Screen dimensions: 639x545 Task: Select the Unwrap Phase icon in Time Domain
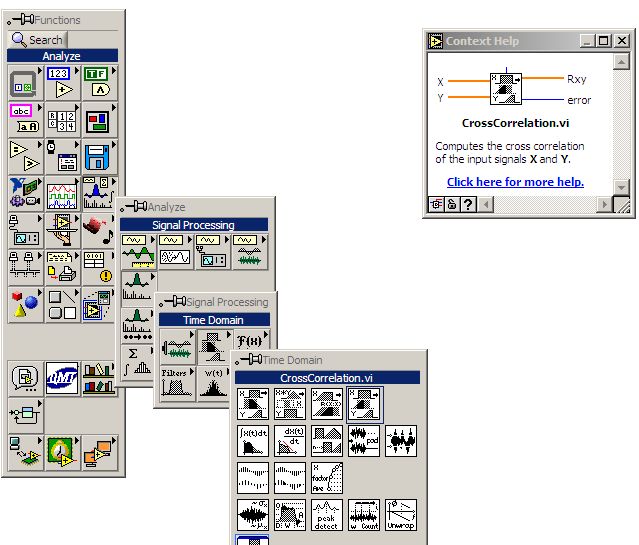pos(401,515)
